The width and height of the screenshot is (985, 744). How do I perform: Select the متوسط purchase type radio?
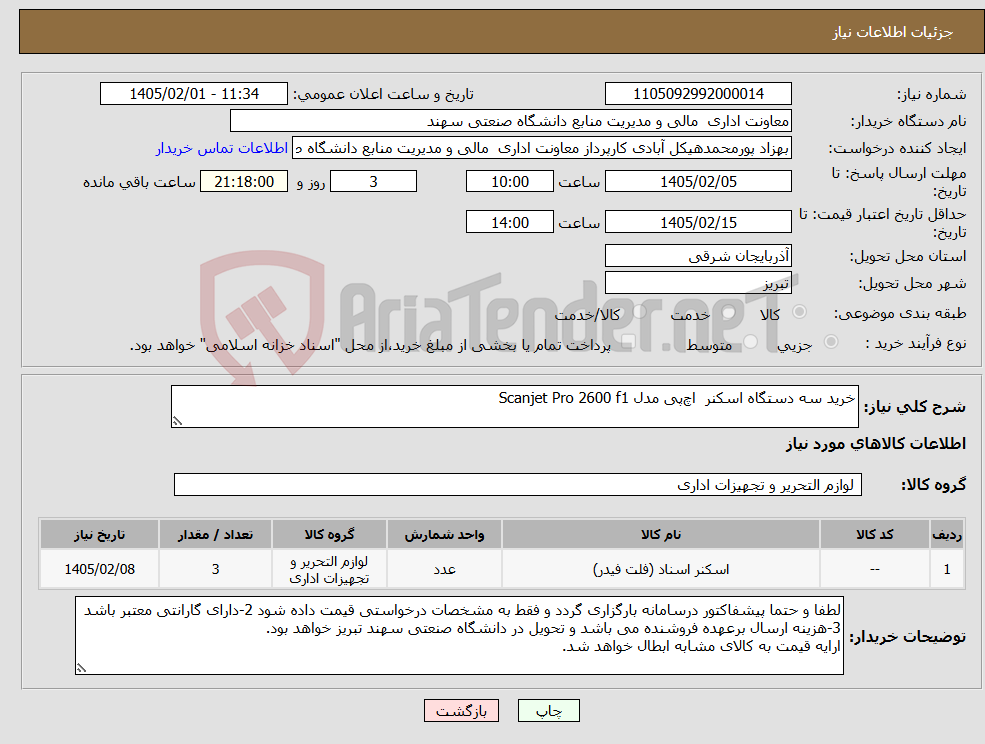tap(751, 342)
